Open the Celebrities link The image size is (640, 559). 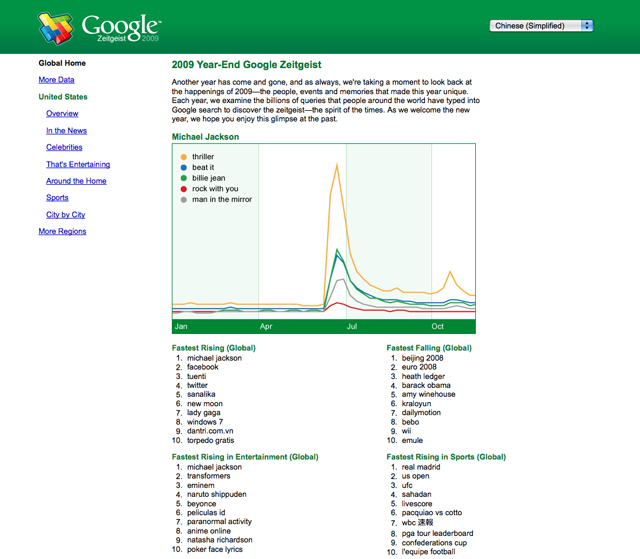point(64,147)
